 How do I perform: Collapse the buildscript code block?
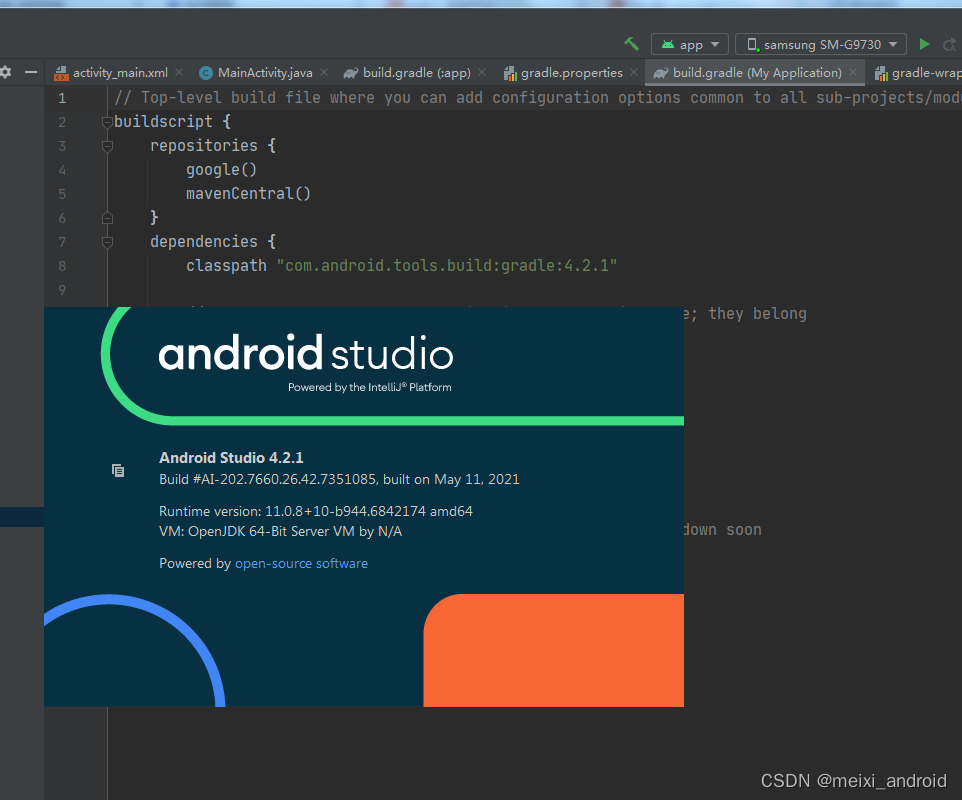tap(107, 121)
